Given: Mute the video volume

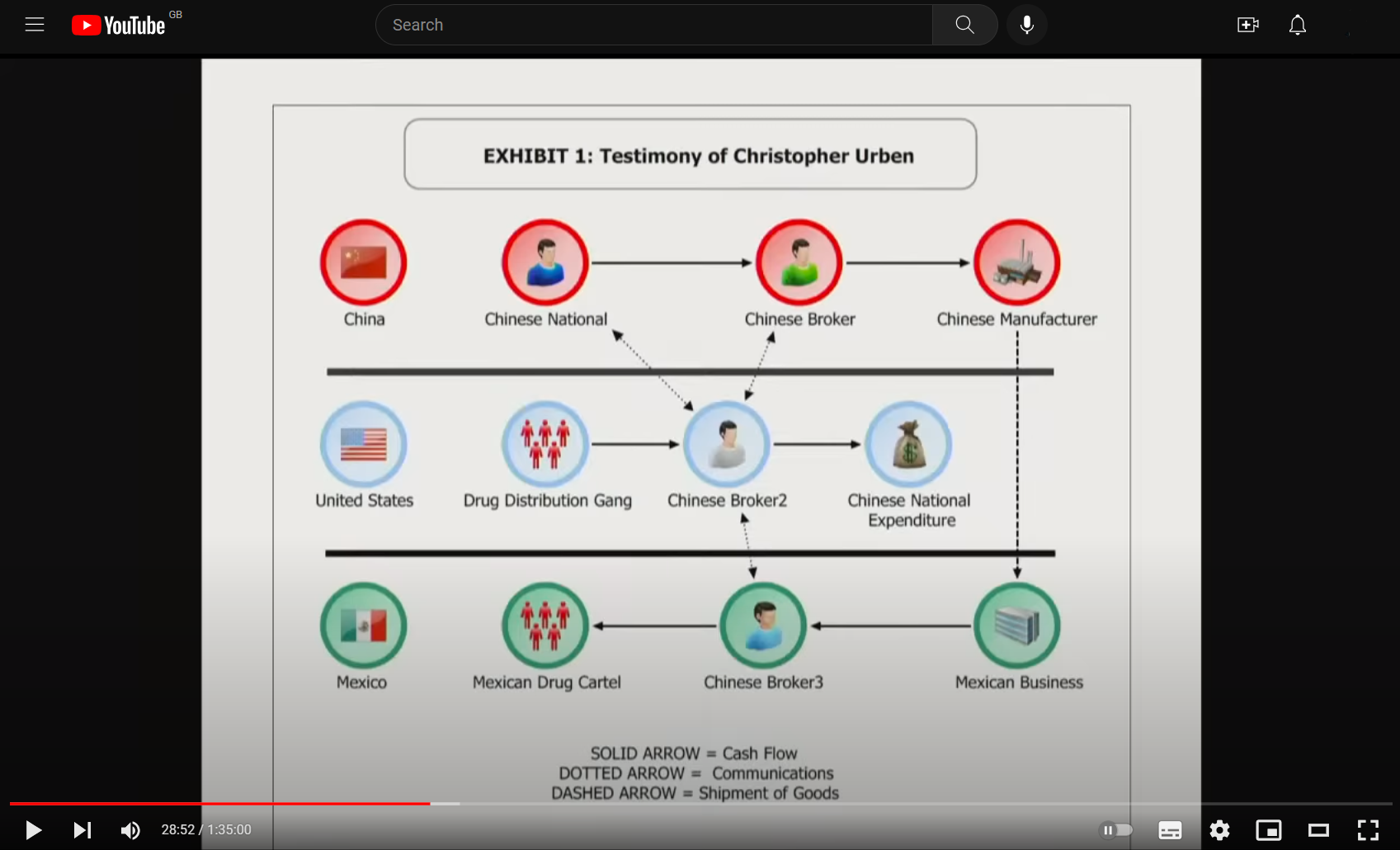Looking at the screenshot, I should click(130, 830).
